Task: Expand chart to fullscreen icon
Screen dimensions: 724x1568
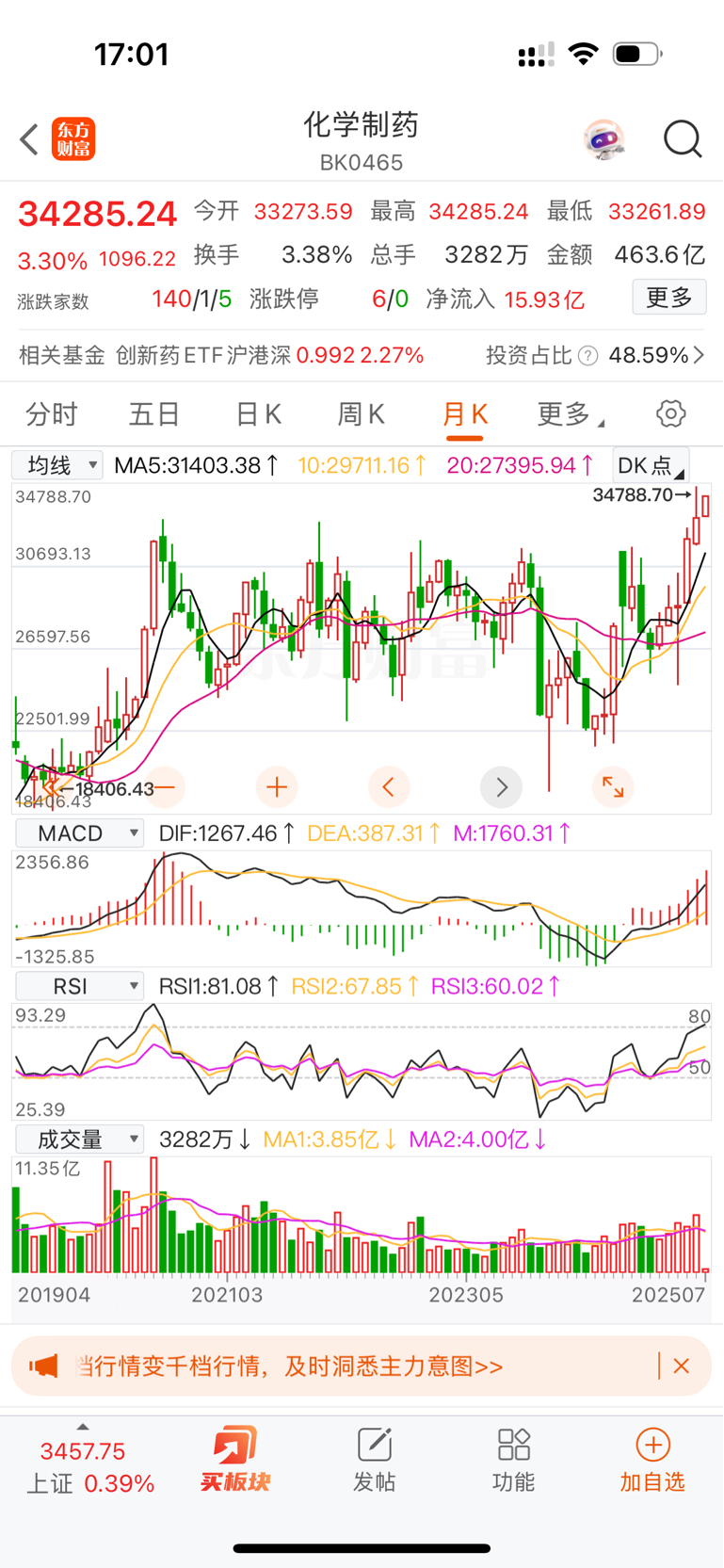Action: 613,786
